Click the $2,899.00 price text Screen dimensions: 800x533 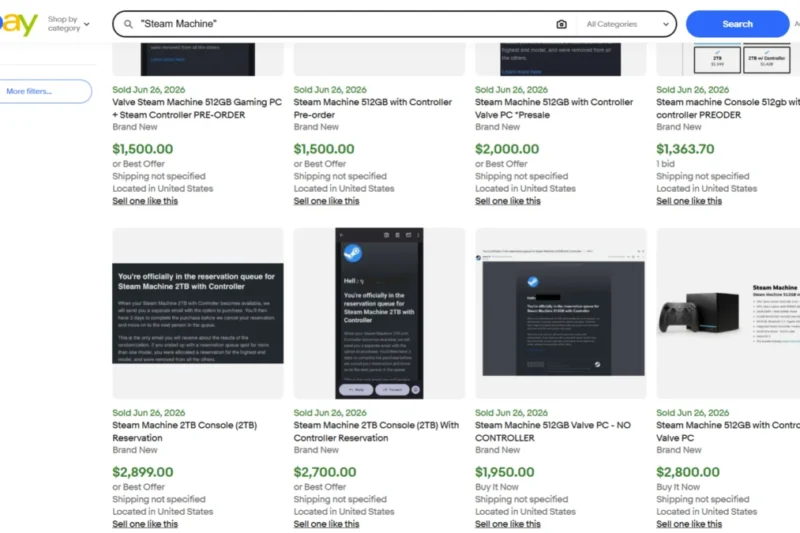(143, 472)
